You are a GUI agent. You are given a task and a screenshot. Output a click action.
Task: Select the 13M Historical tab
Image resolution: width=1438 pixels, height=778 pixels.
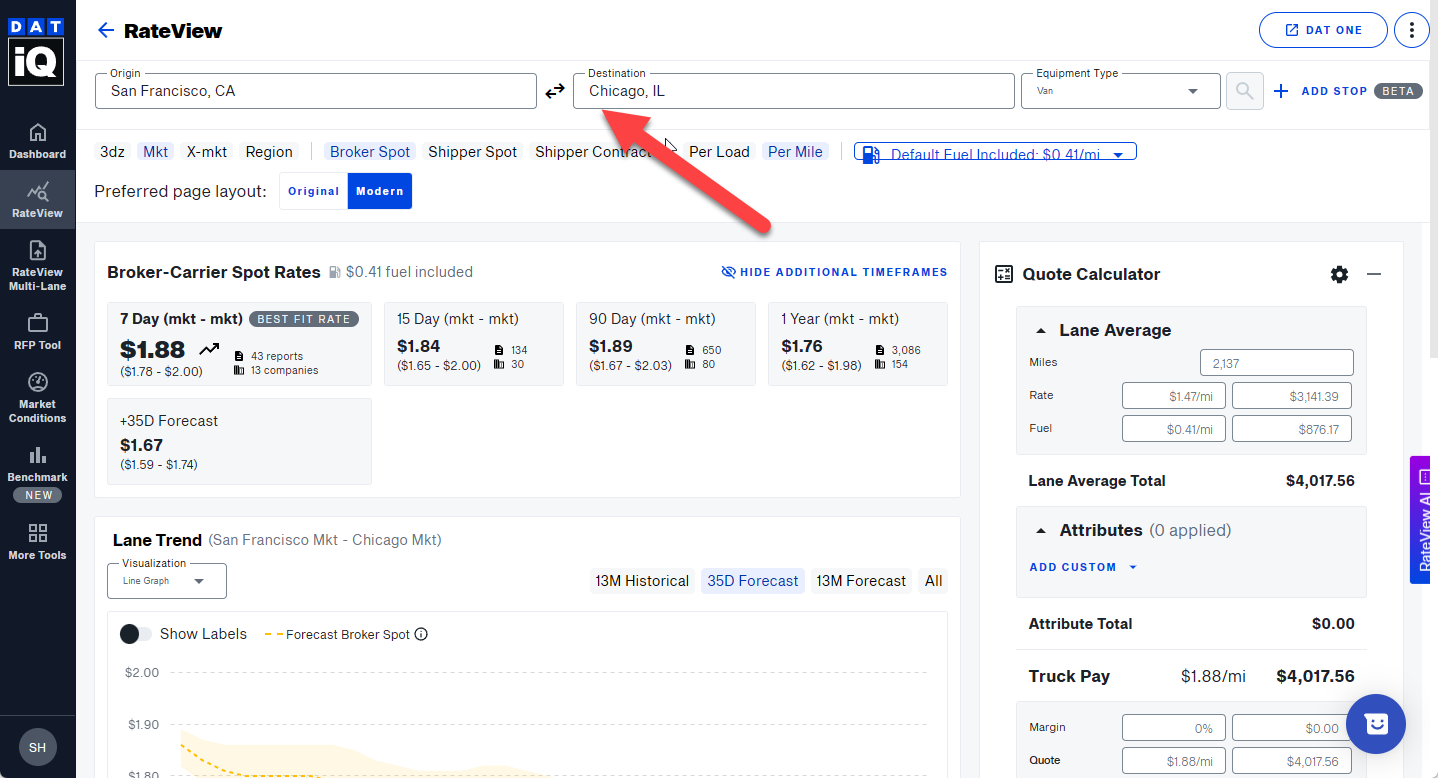(641, 581)
